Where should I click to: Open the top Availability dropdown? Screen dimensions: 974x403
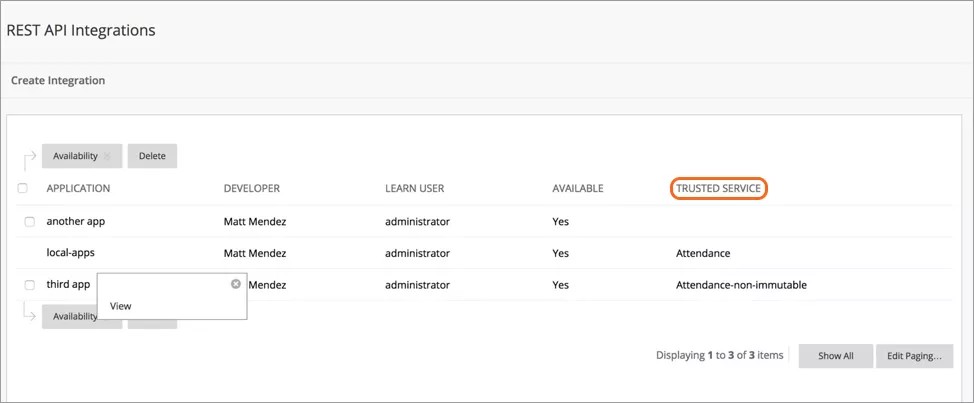coord(81,156)
